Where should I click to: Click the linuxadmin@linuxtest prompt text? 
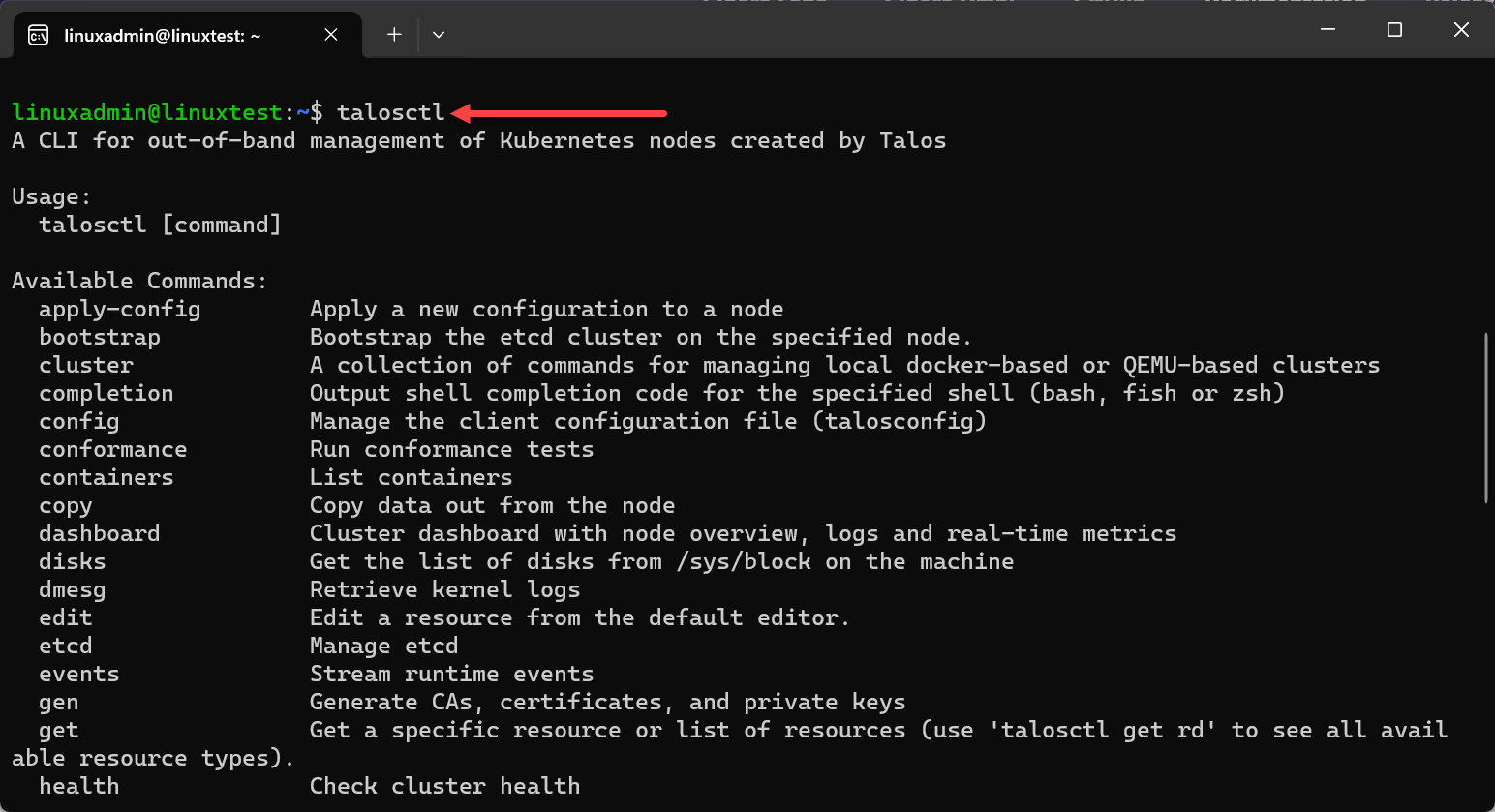tap(147, 112)
